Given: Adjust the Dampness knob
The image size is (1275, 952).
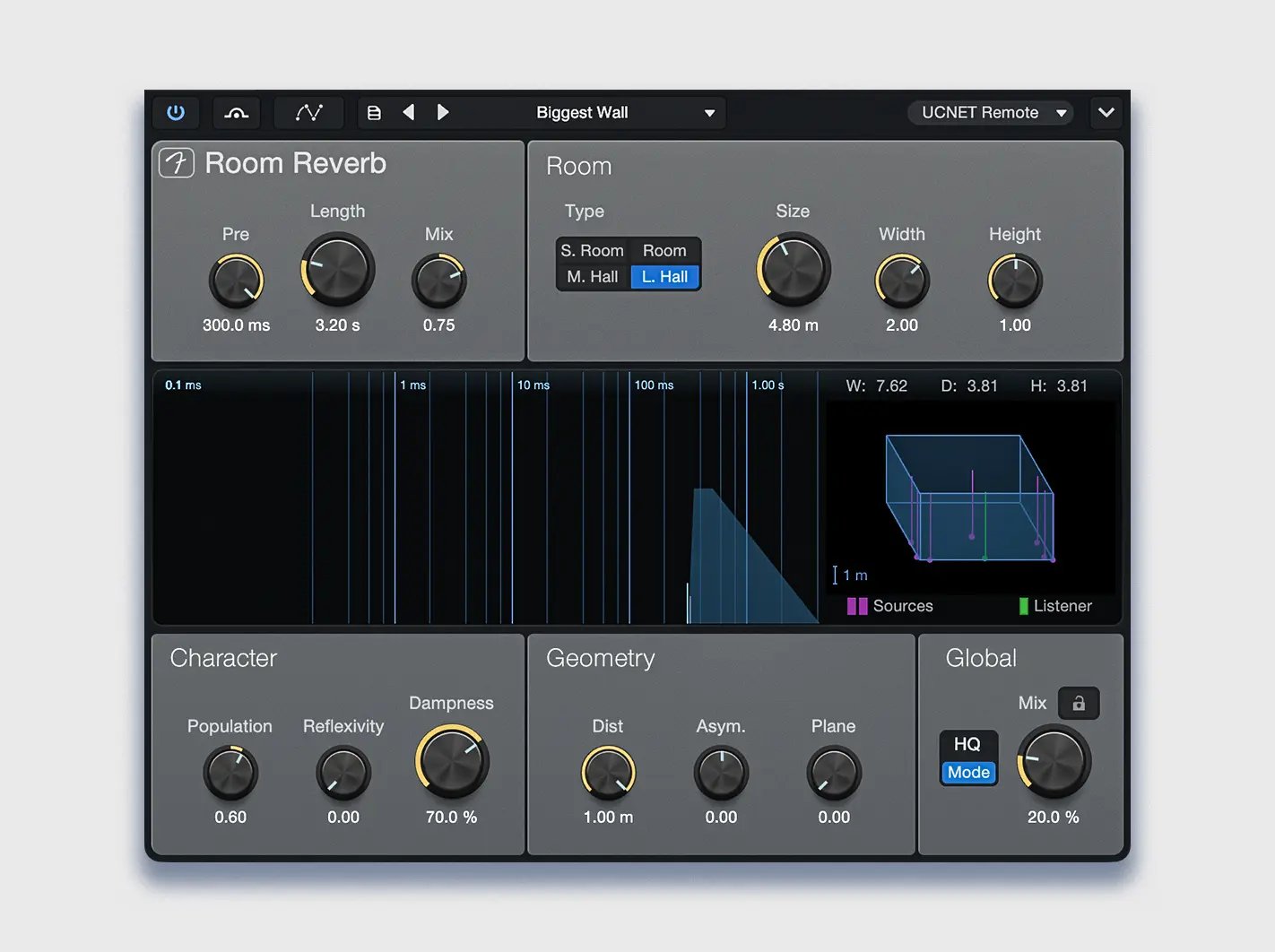Looking at the screenshot, I should tap(451, 760).
